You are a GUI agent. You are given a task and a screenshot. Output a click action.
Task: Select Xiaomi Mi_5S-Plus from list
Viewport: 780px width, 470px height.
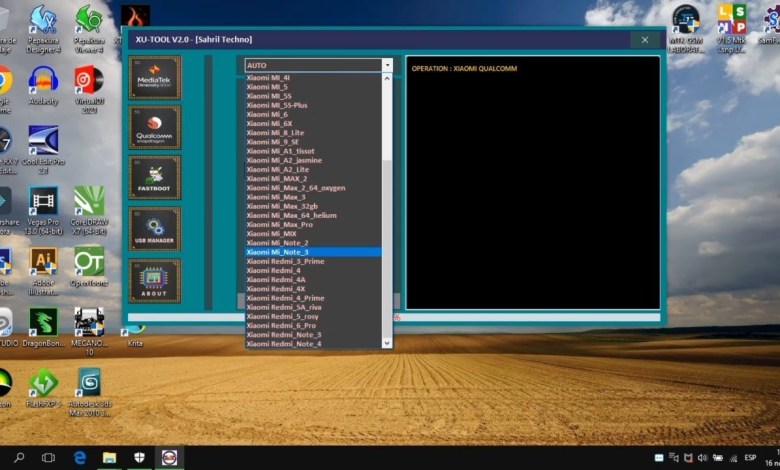pos(313,105)
